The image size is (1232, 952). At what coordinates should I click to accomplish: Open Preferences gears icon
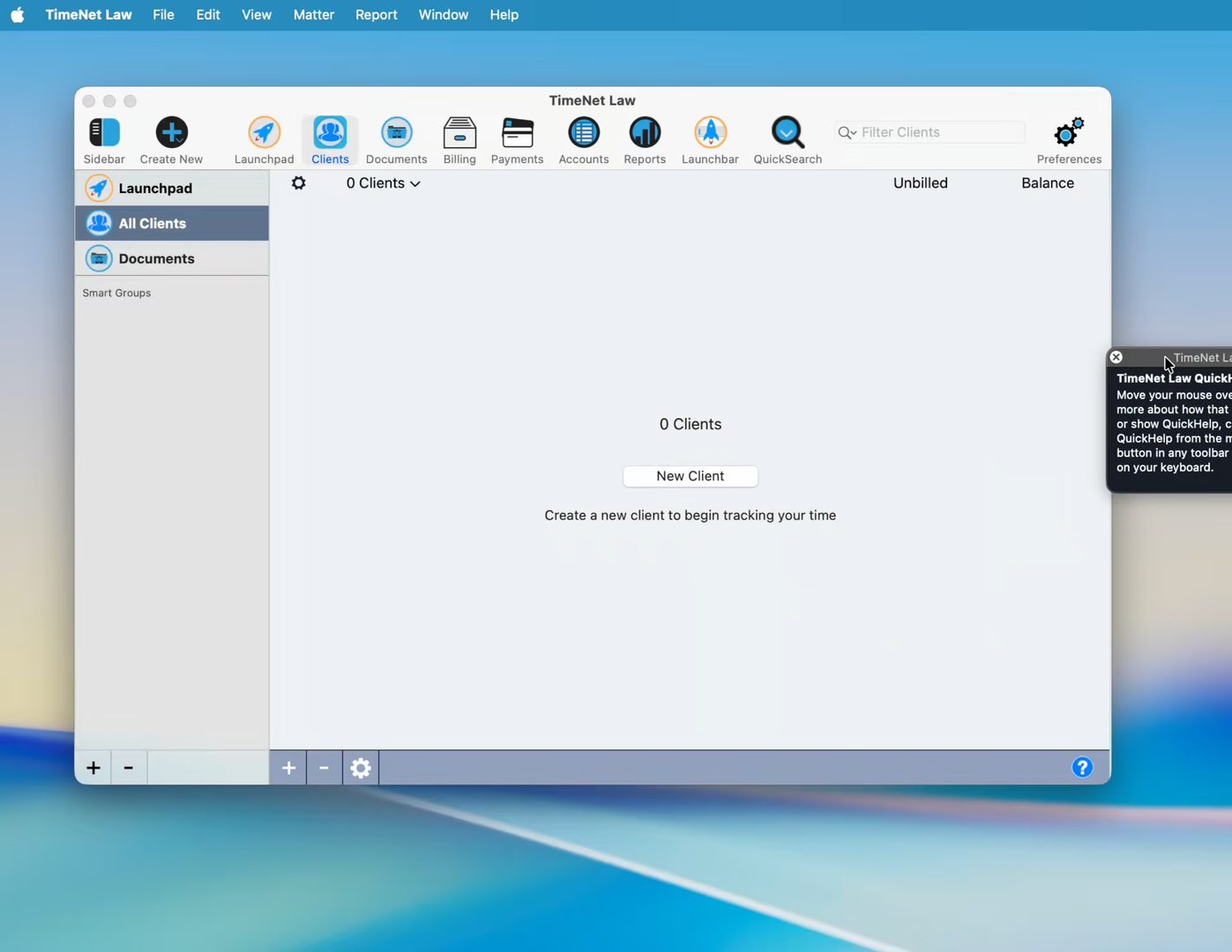(1069, 133)
